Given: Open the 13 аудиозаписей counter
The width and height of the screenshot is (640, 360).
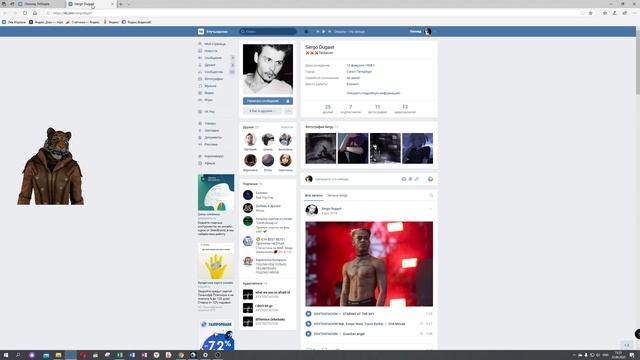Looking at the screenshot, I should tap(405, 109).
